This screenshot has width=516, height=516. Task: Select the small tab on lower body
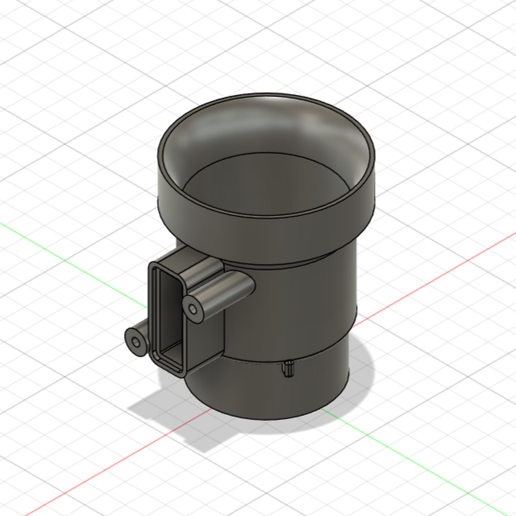click(x=288, y=368)
